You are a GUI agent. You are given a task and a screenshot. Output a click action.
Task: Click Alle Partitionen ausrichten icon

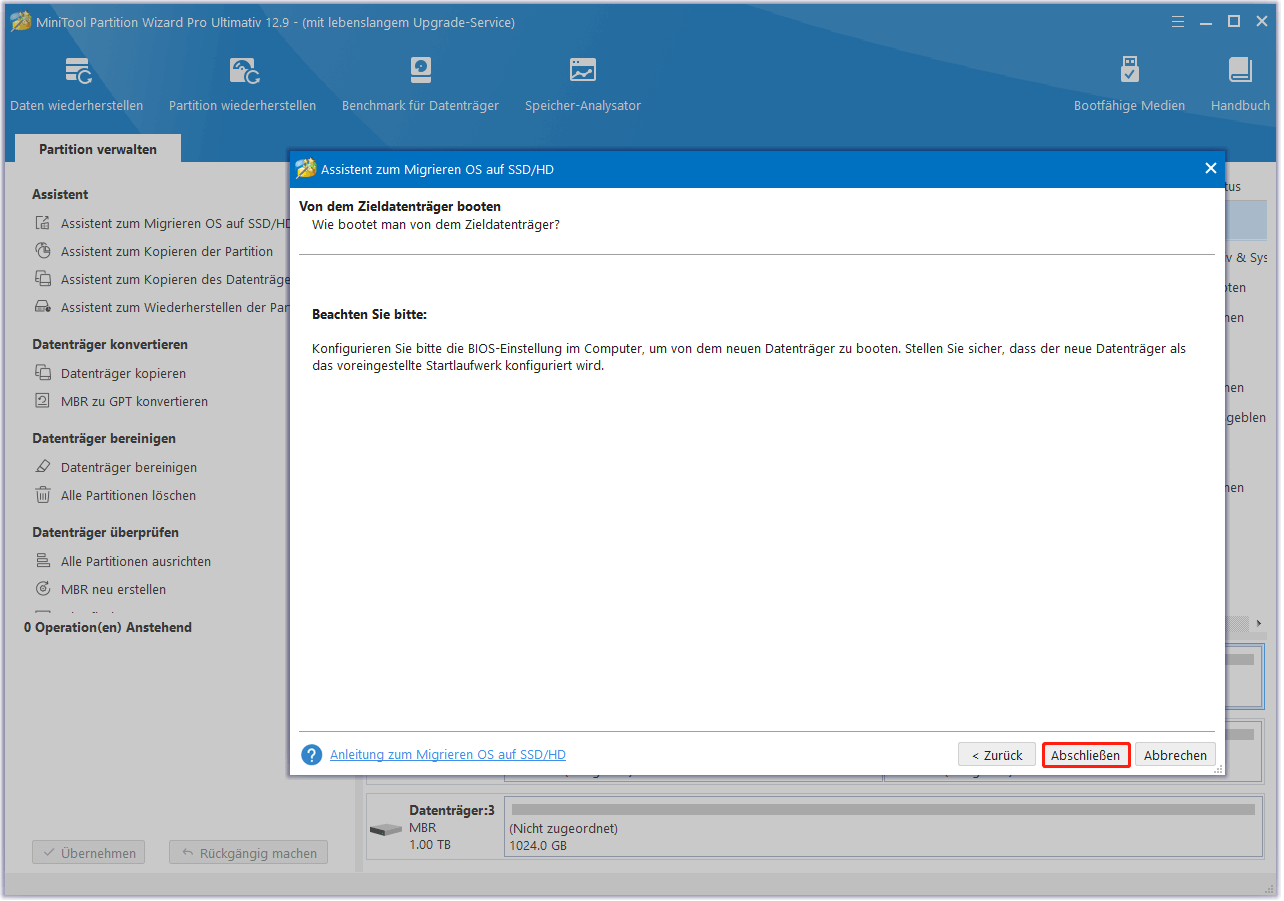click(x=43, y=561)
